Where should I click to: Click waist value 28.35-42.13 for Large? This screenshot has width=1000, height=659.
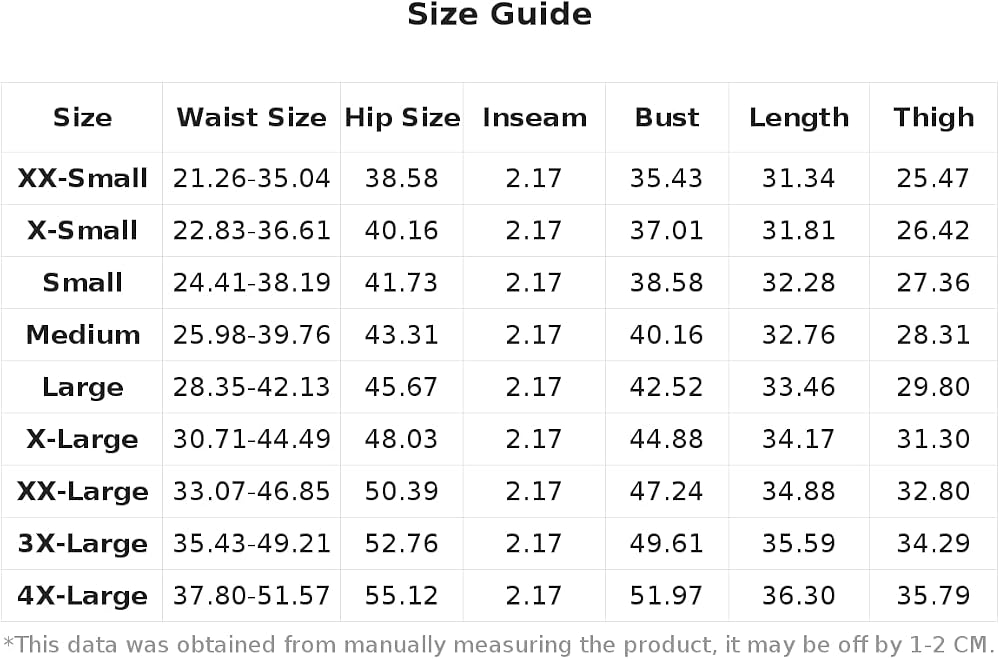click(x=251, y=387)
